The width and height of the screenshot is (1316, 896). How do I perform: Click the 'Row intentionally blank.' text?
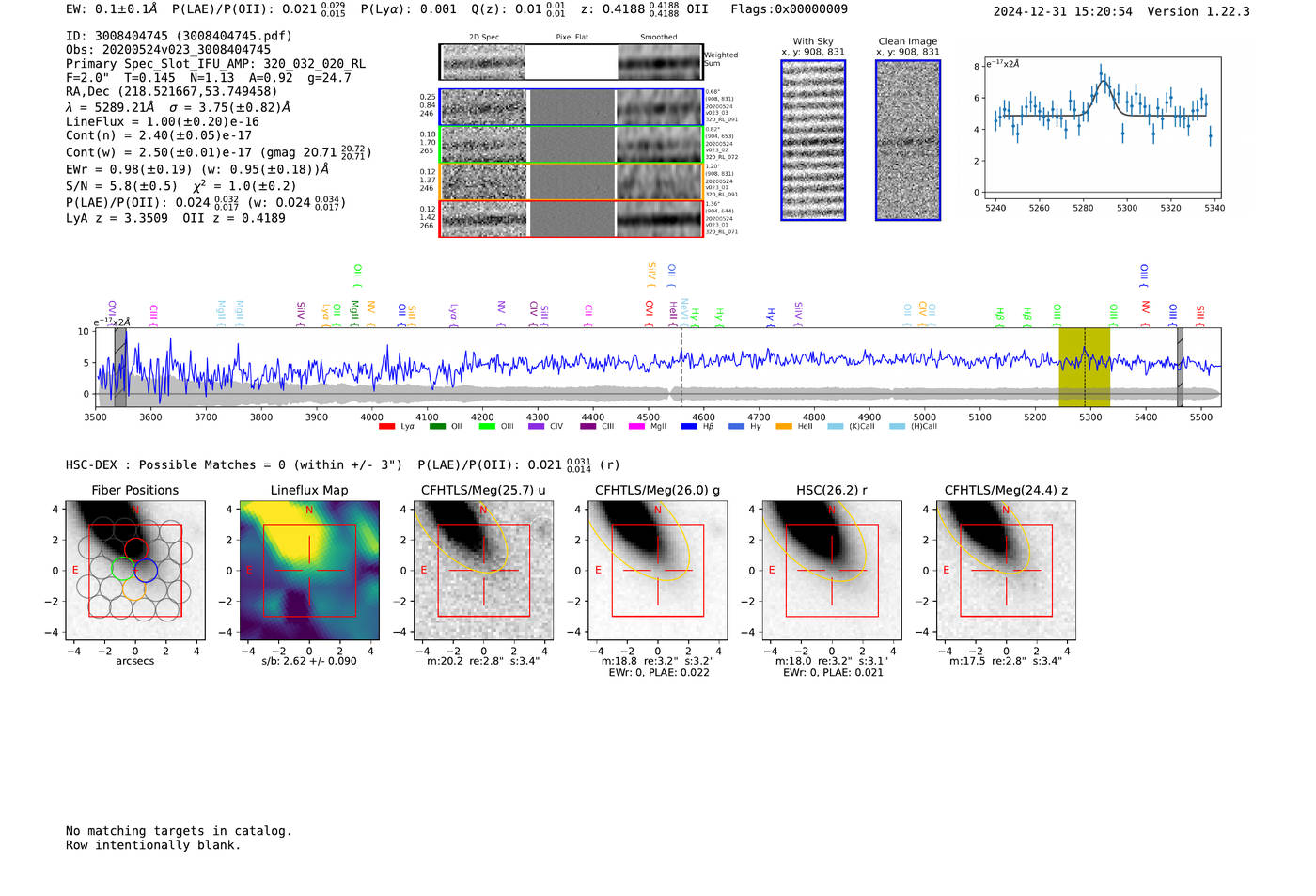(153, 845)
